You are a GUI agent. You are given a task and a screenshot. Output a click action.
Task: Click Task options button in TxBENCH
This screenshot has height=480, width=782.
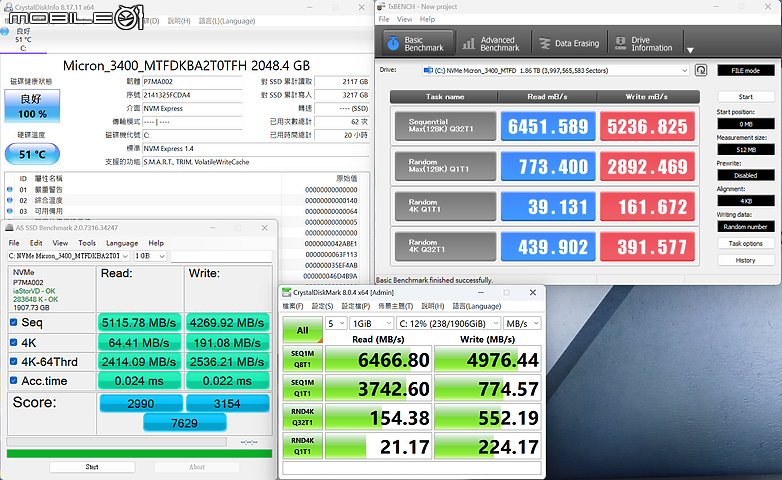[746, 243]
